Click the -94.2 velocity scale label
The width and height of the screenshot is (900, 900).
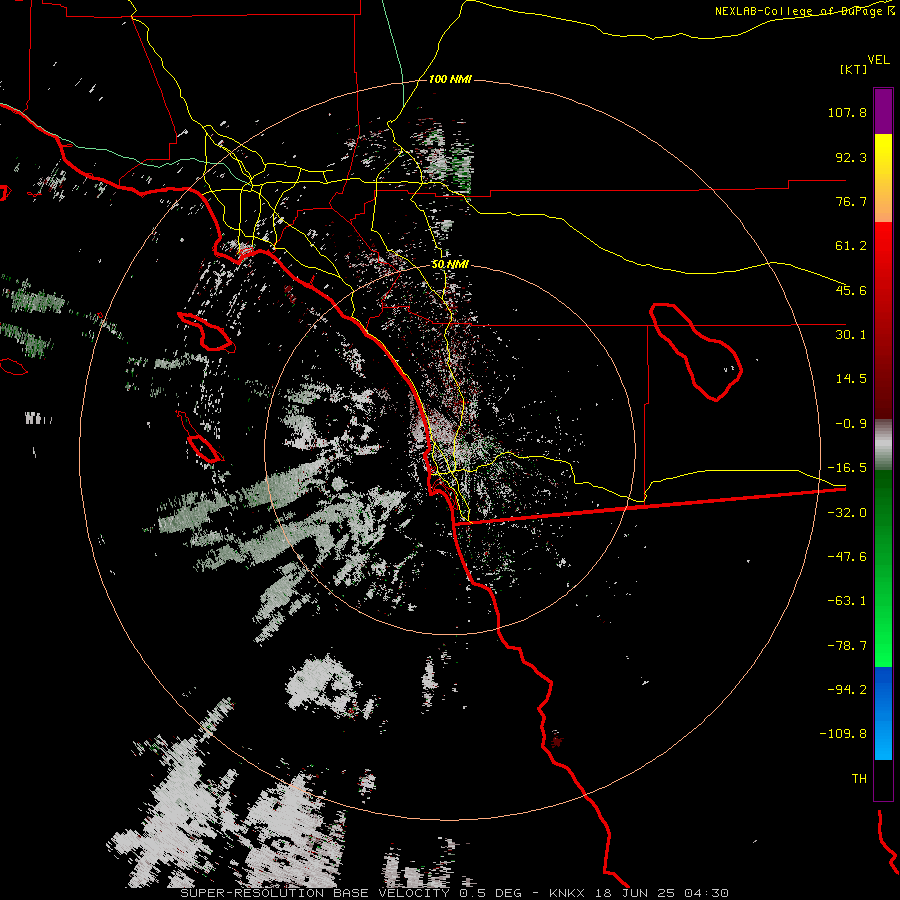[847, 689]
